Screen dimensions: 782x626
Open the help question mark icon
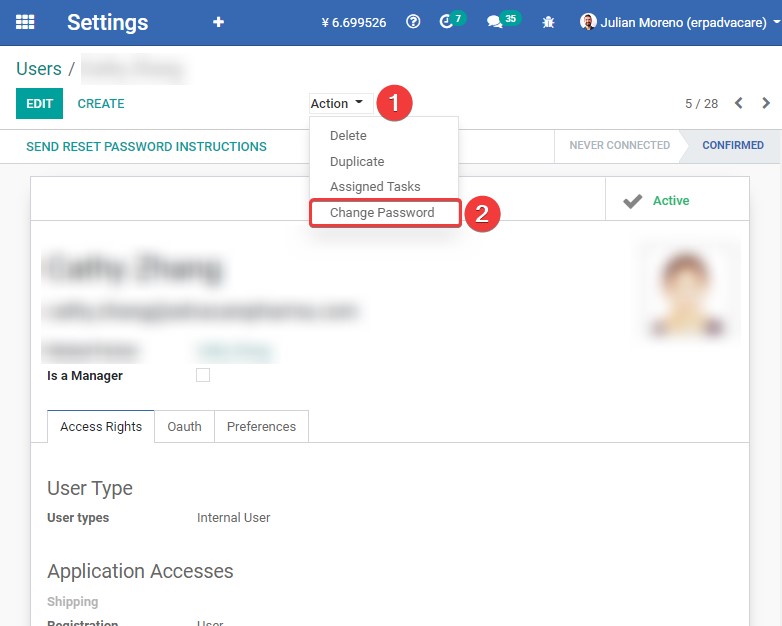click(413, 22)
